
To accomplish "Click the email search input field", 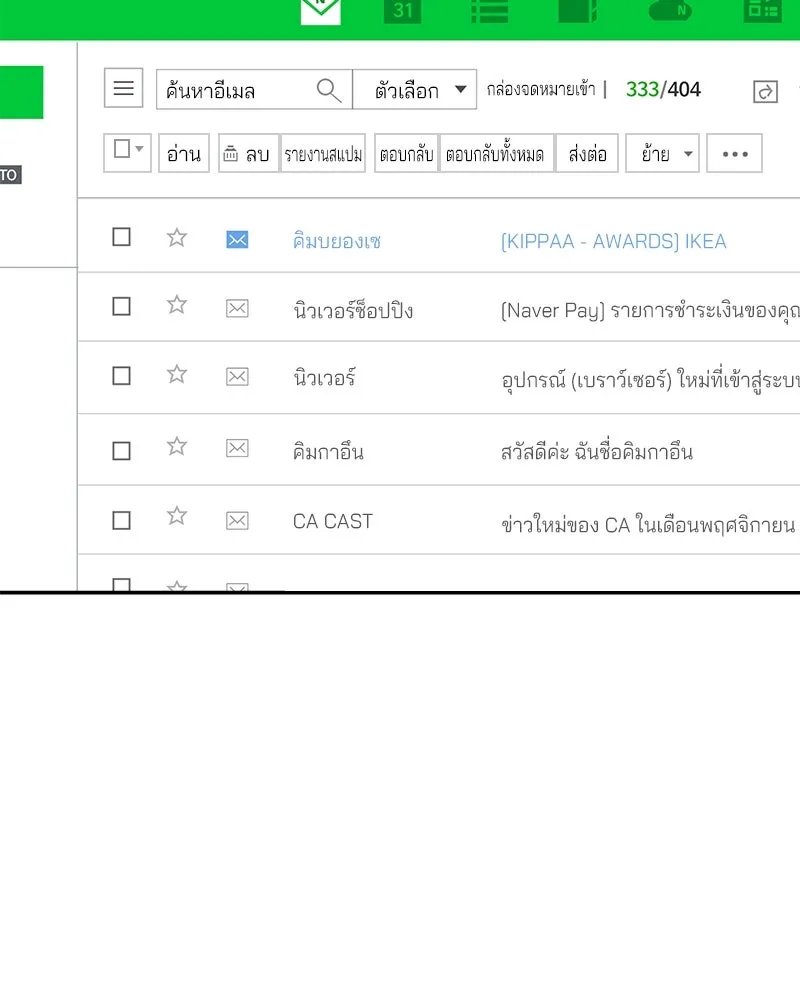I will [x=235, y=90].
